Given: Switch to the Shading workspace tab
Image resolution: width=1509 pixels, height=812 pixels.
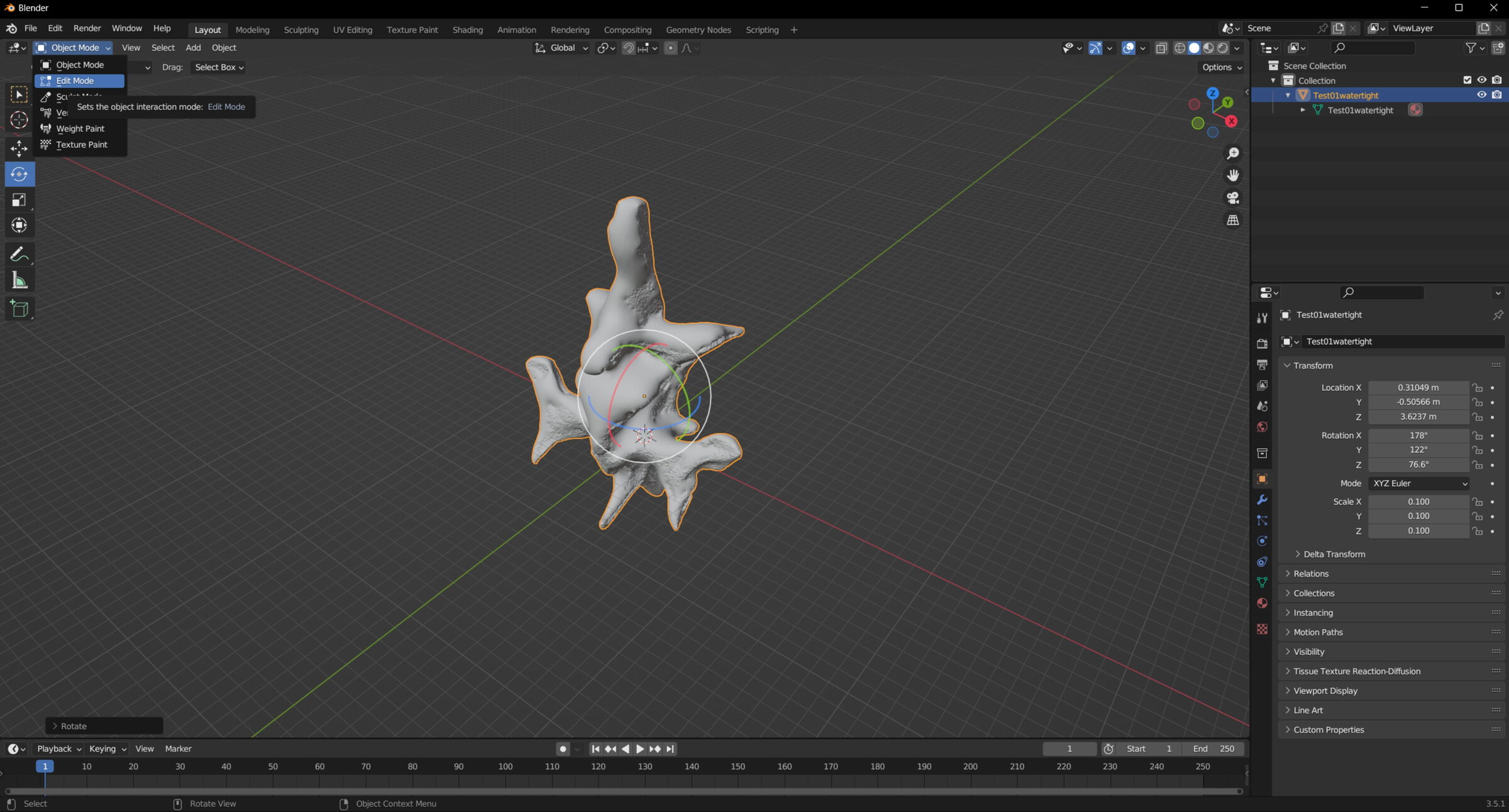Looking at the screenshot, I should 467,30.
